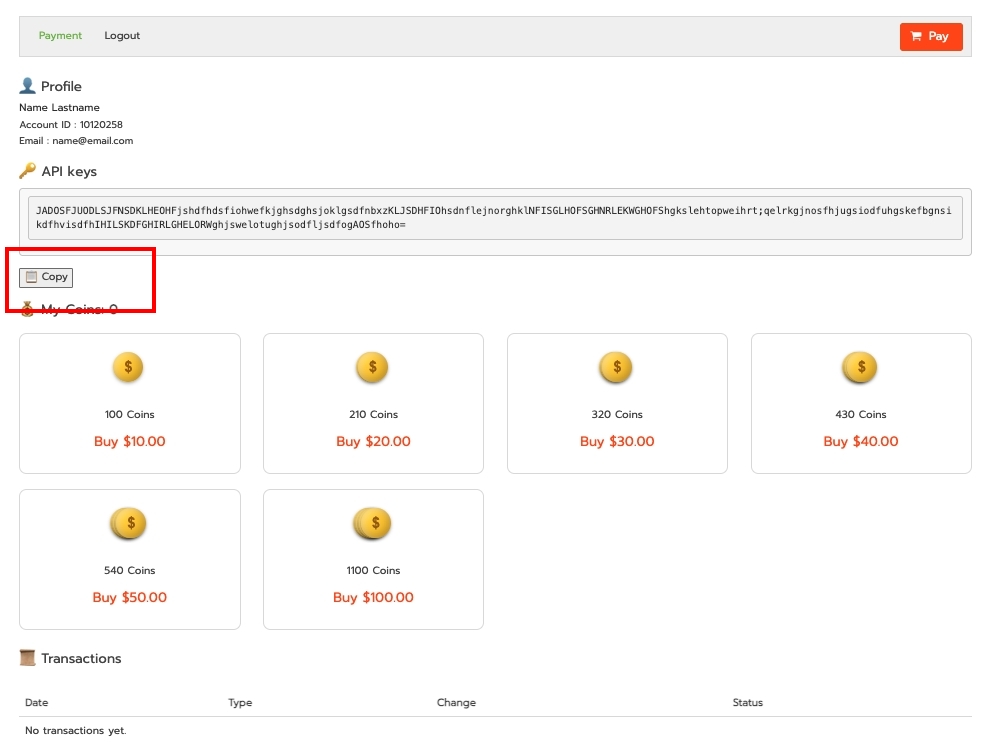Buy 100 coins for $10.00
Screen dimensions: 993x756
click(x=129, y=441)
